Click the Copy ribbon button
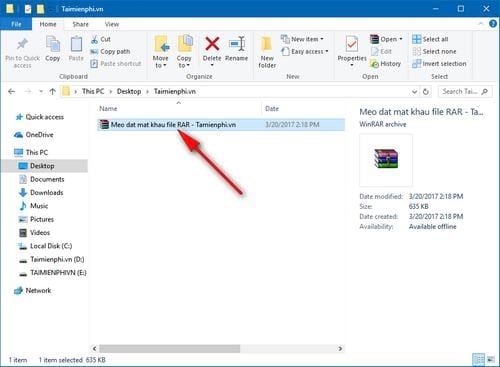Image resolution: width=500 pixels, height=367 pixels. (x=53, y=49)
